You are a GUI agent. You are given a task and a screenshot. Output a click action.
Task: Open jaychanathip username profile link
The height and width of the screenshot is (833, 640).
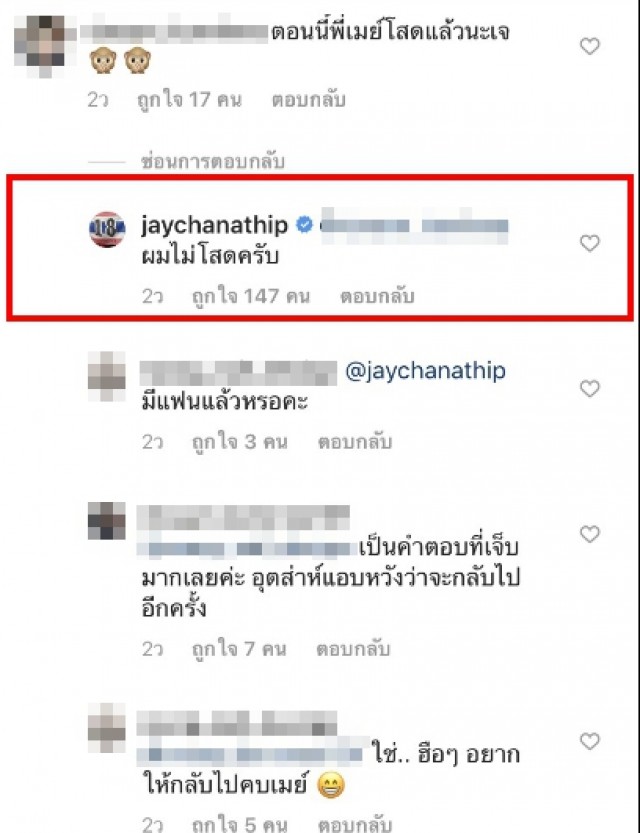215,225
